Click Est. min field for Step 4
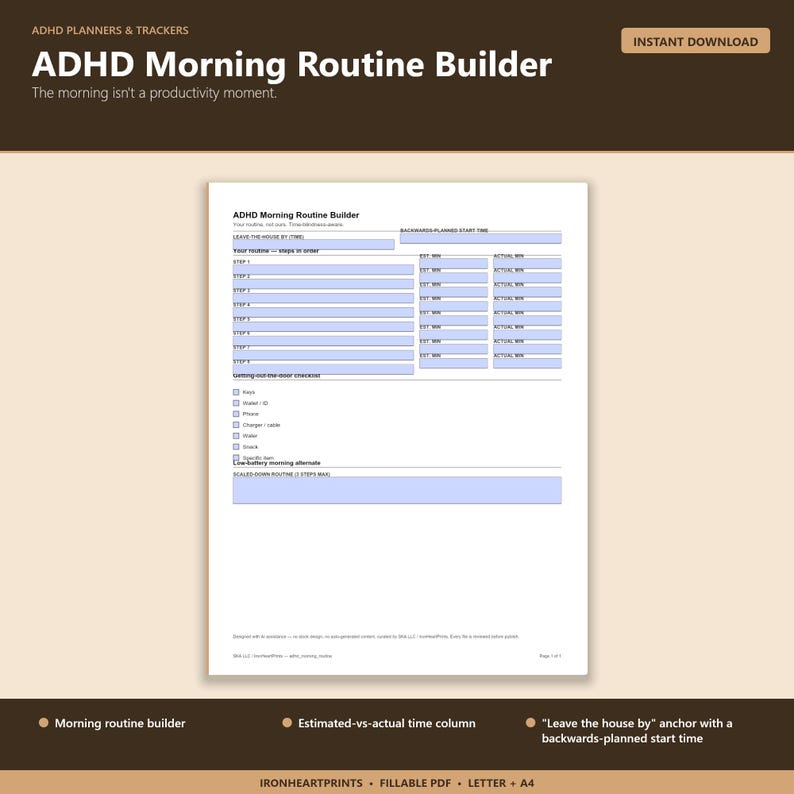This screenshot has height=794, width=794. (x=453, y=306)
